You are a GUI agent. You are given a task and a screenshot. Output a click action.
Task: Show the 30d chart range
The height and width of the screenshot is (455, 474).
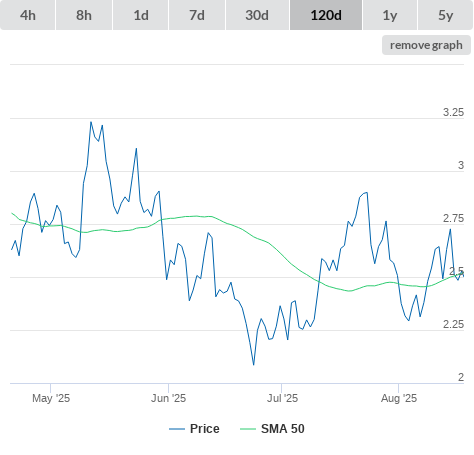pyautogui.click(x=257, y=15)
